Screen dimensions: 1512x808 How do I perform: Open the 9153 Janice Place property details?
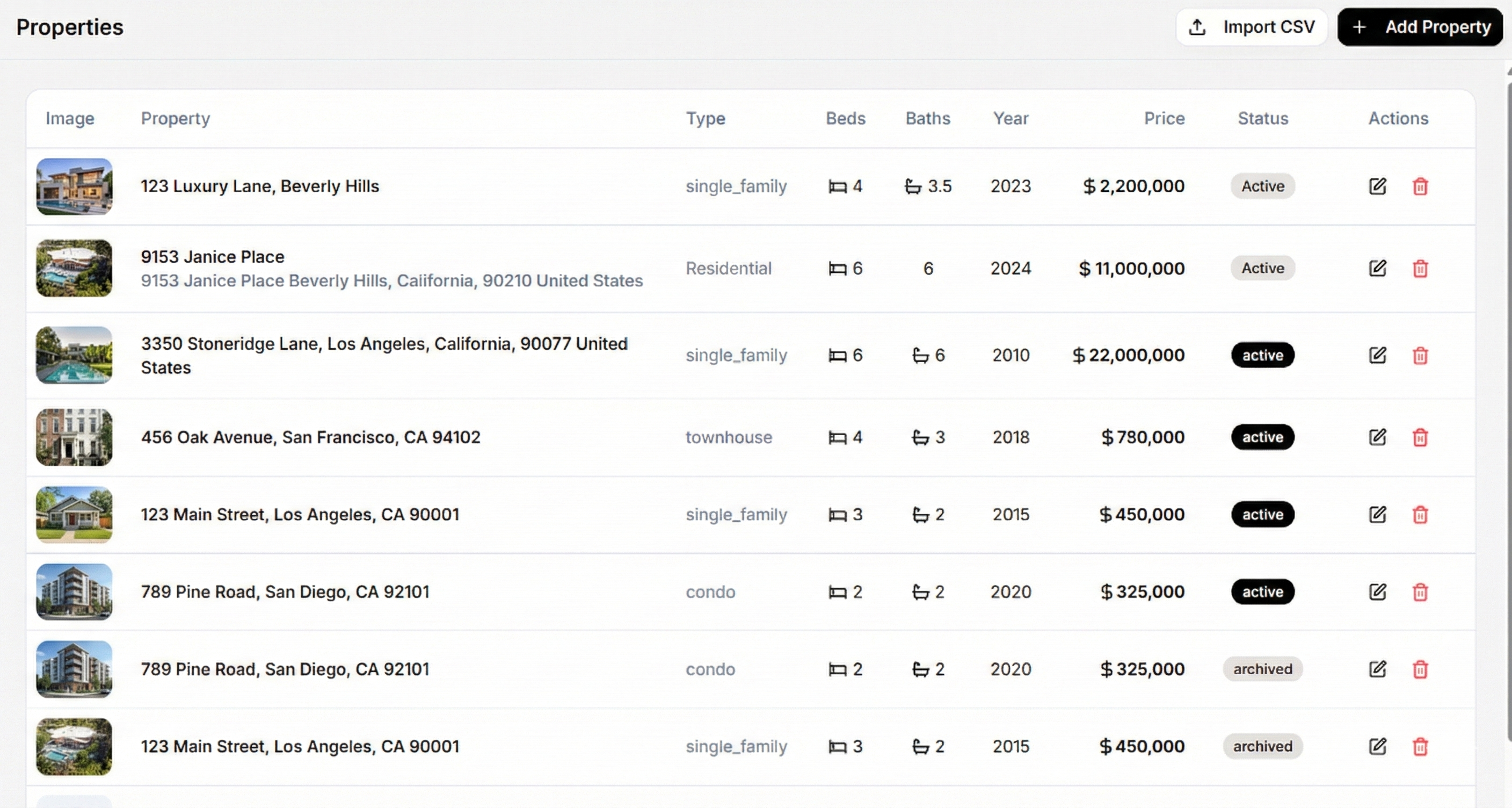pyautogui.click(x=213, y=257)
